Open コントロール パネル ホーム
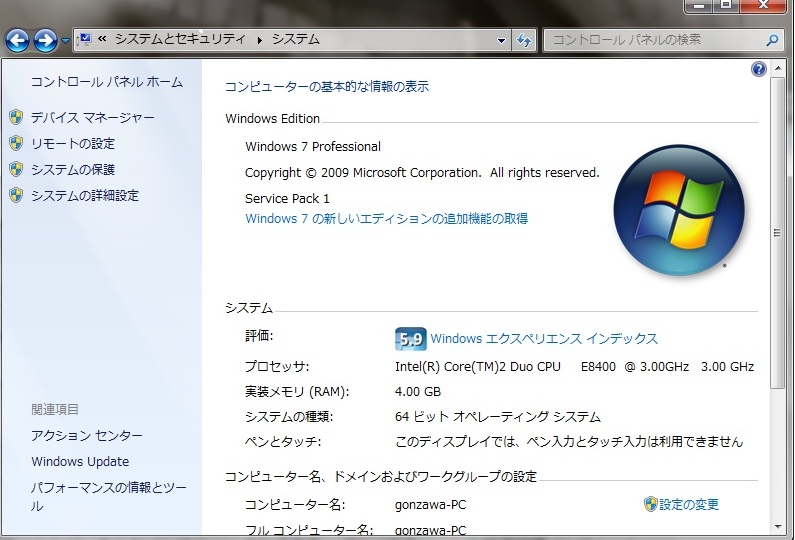 [x=106, y=82]
